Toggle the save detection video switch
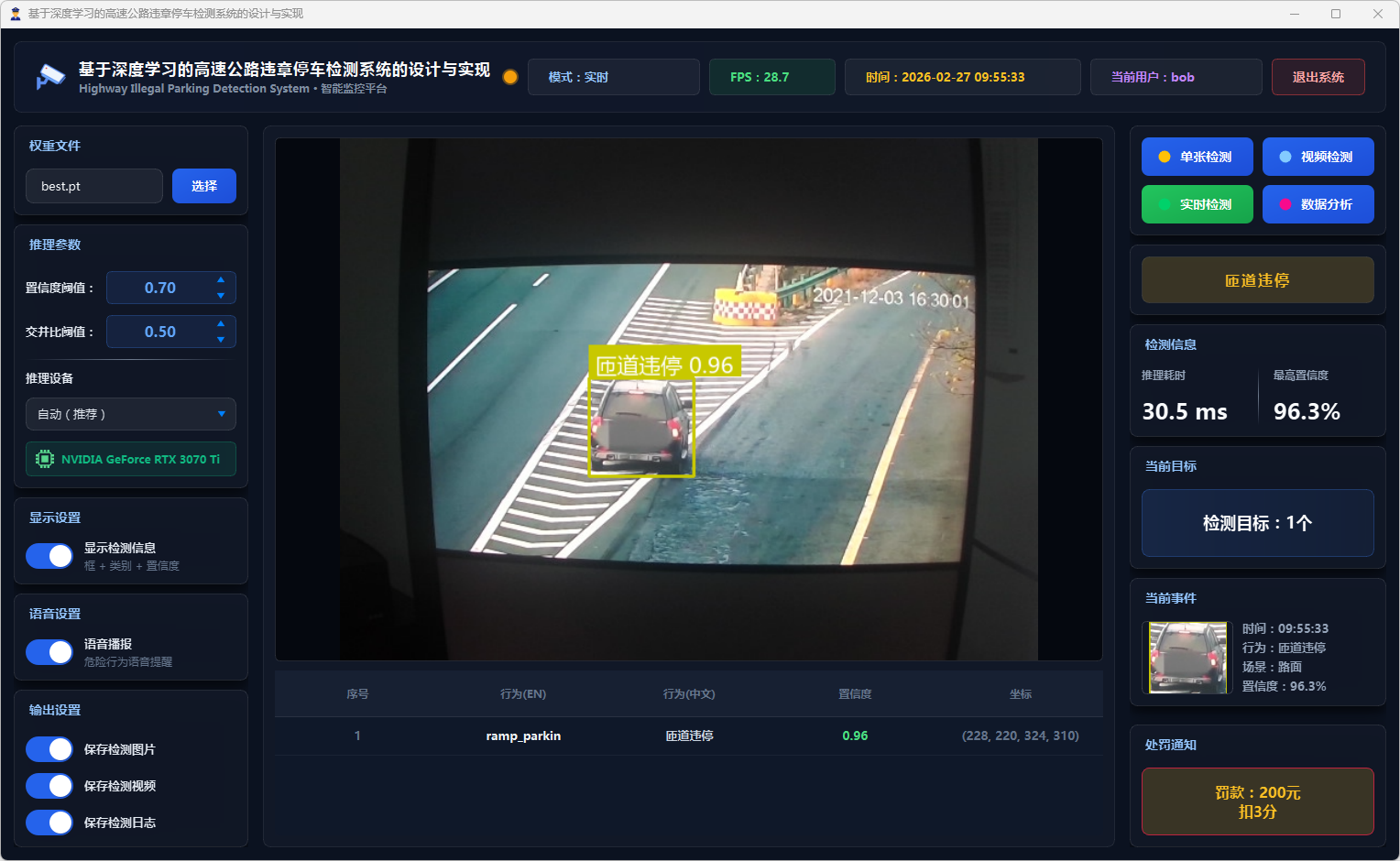 click(49, 786)
